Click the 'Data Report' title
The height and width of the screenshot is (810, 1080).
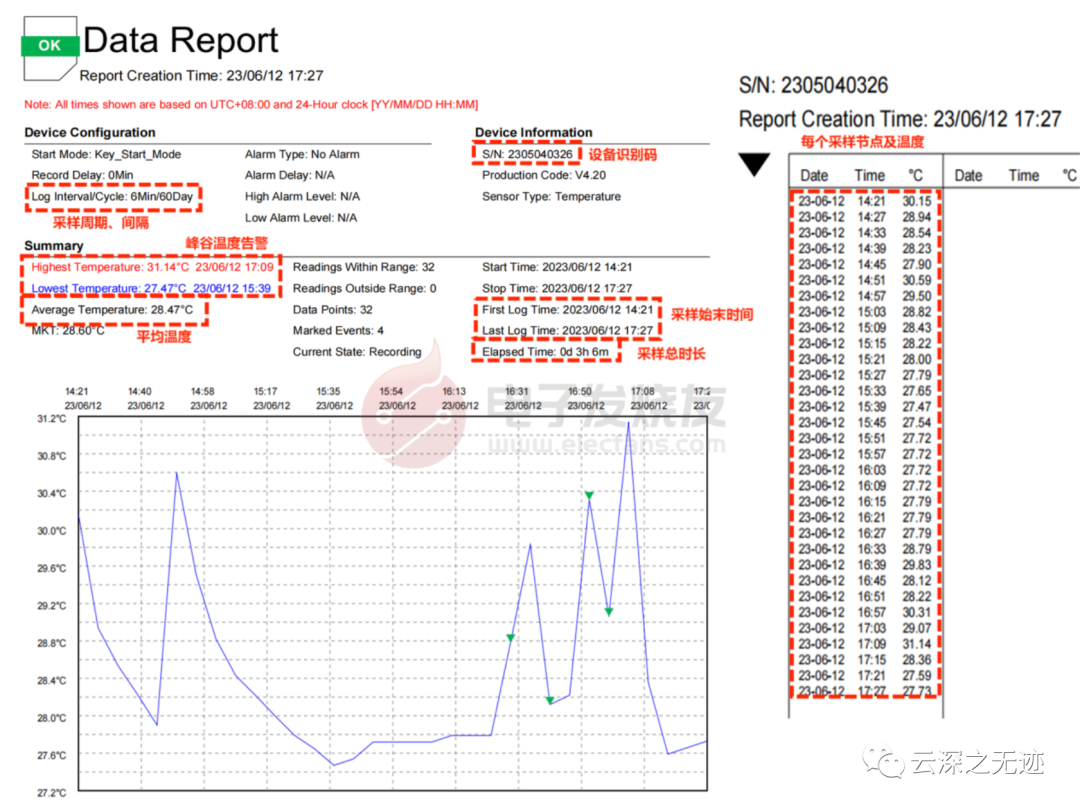tap(180, 40)
